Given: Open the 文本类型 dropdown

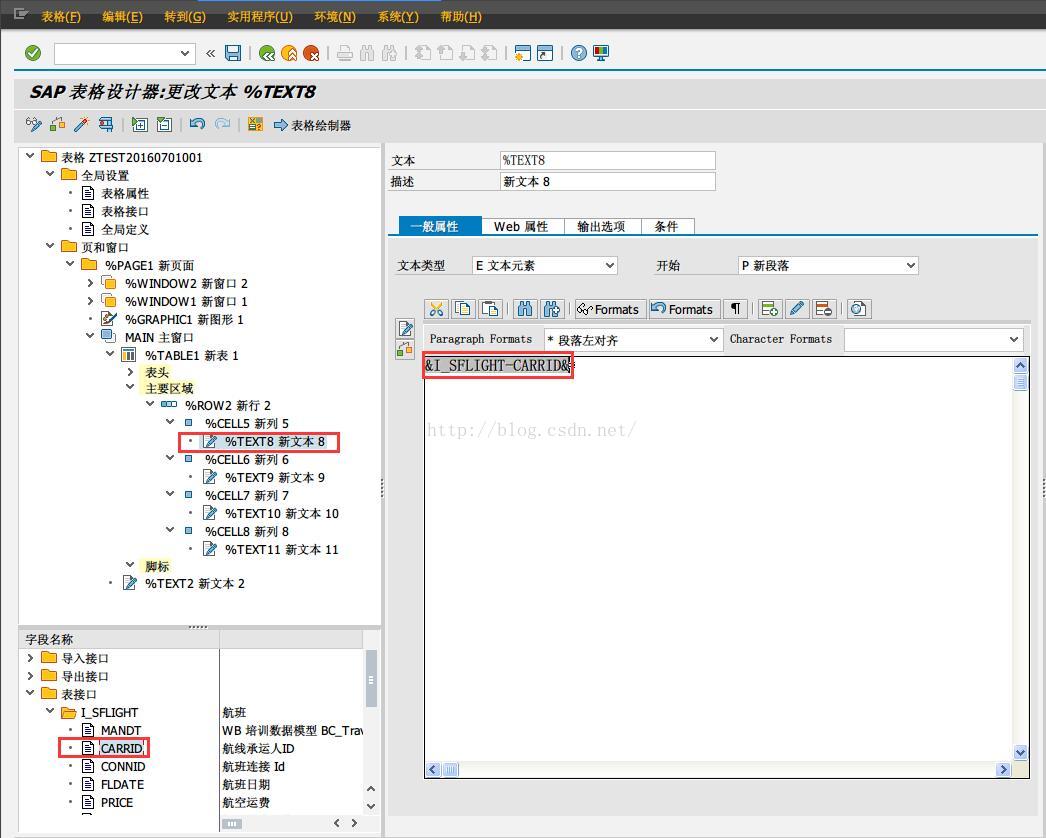Looking at the screenshot, I should pyautogui.click(x=610, y=266).
